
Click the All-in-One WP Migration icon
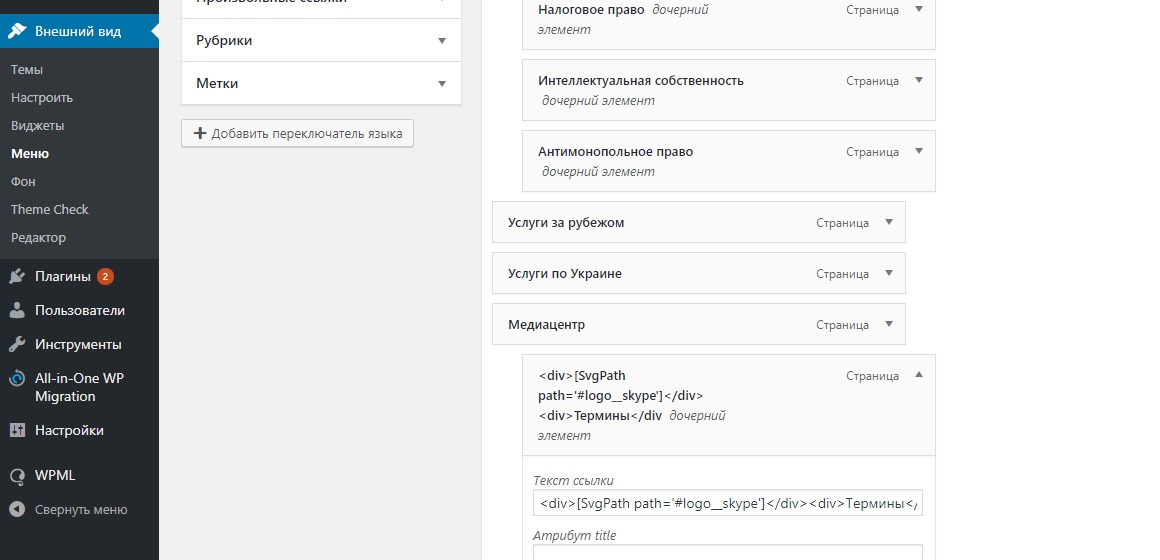pyautogui.click(x=17, y=379)
